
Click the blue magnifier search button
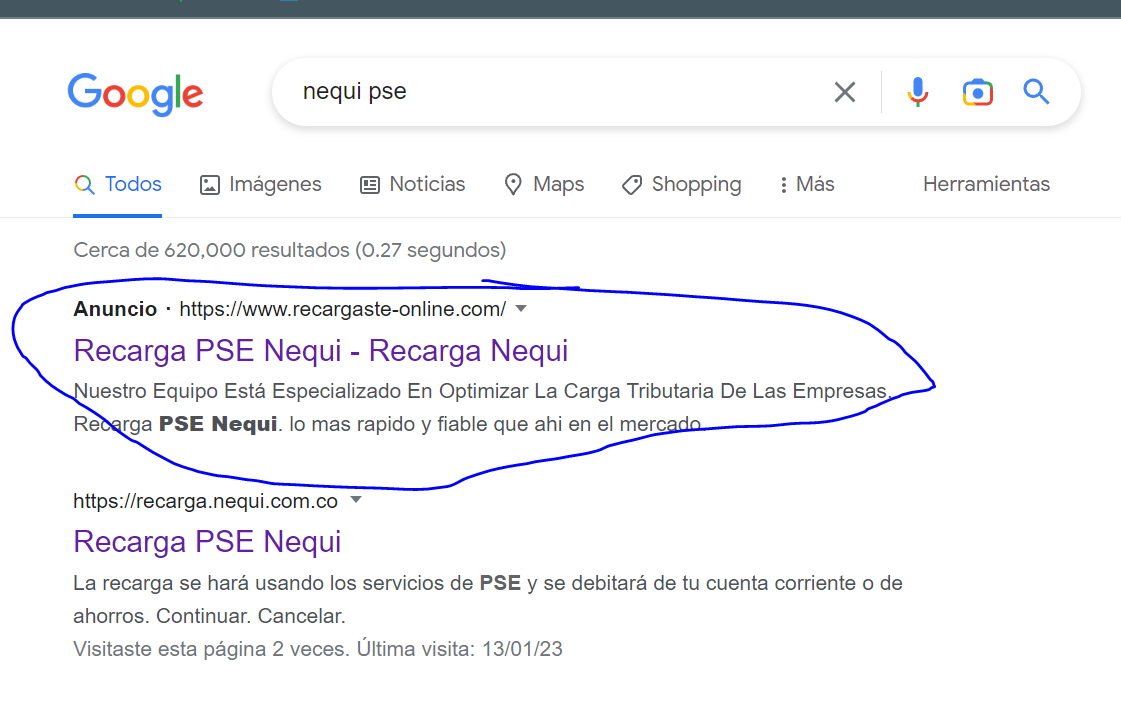[x=1035, y=92]
